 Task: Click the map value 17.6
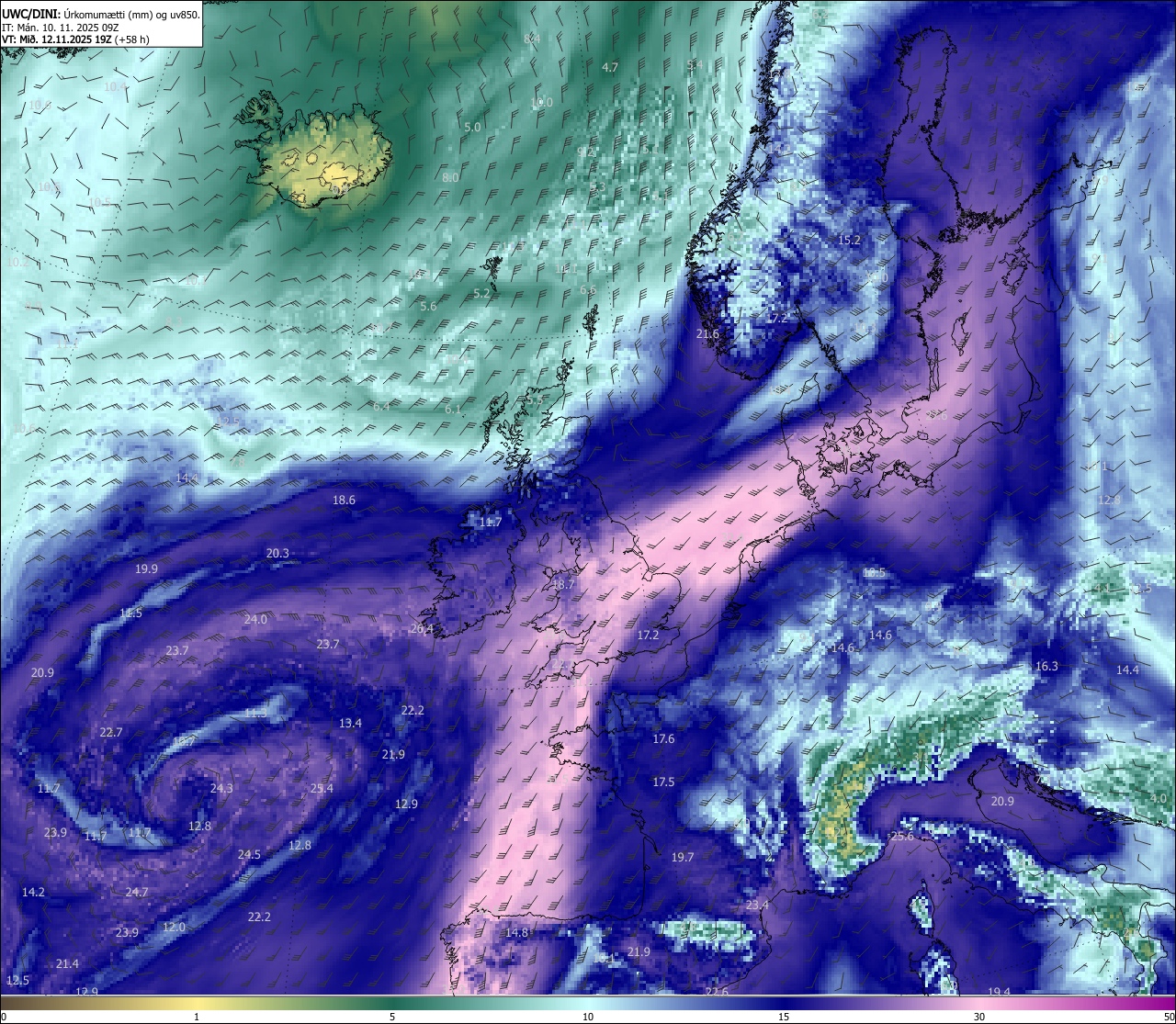point(663,738)
